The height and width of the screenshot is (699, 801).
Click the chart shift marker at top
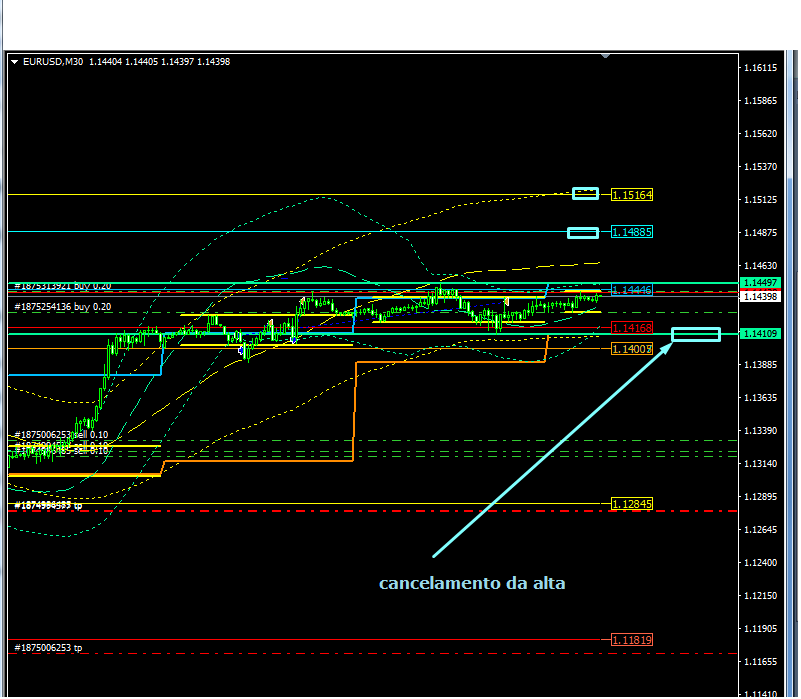coord(604,58)
